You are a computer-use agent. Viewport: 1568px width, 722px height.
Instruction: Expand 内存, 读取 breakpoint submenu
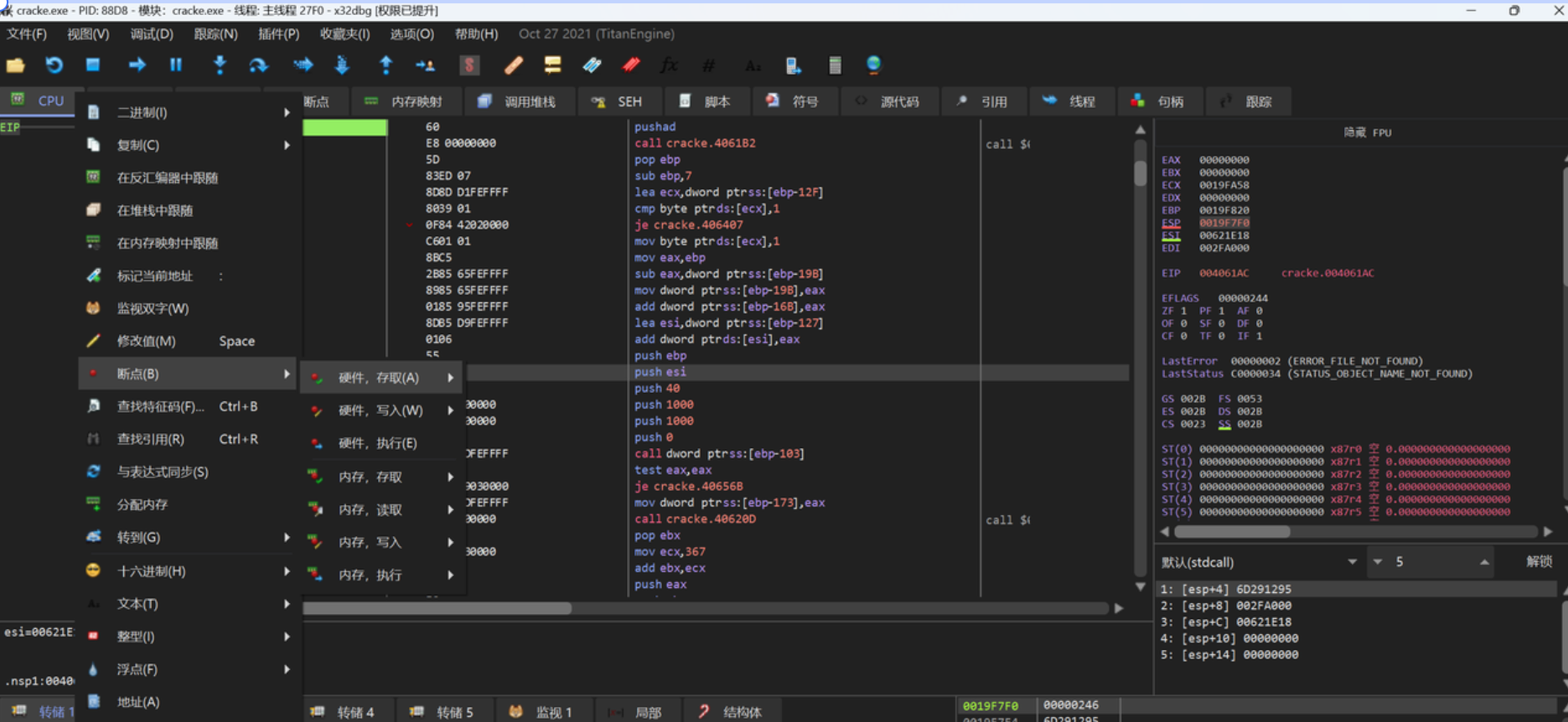tap(383, 509)
